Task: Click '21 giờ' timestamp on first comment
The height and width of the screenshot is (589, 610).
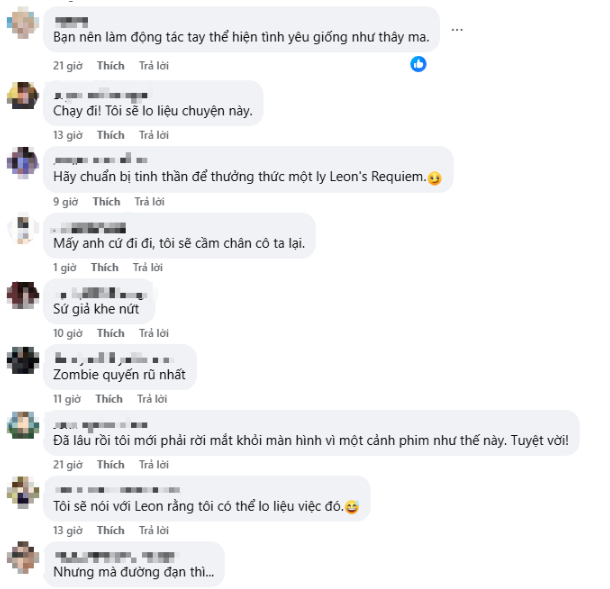Action: click(67, 65)
